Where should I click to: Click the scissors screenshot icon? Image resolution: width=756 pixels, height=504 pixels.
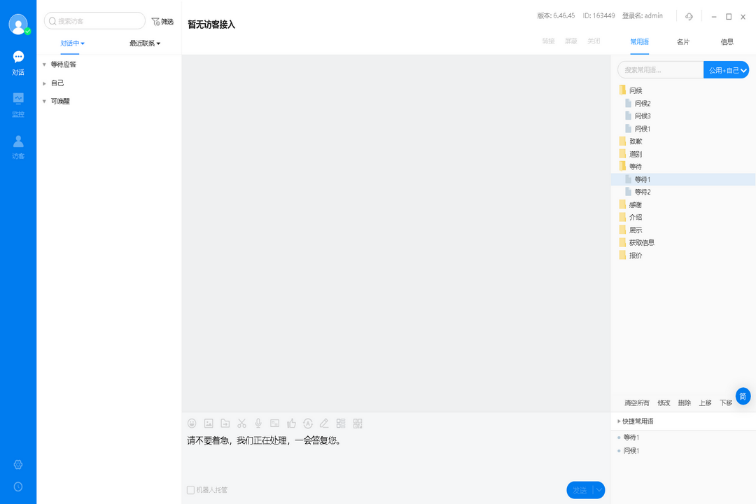point(242,424)
